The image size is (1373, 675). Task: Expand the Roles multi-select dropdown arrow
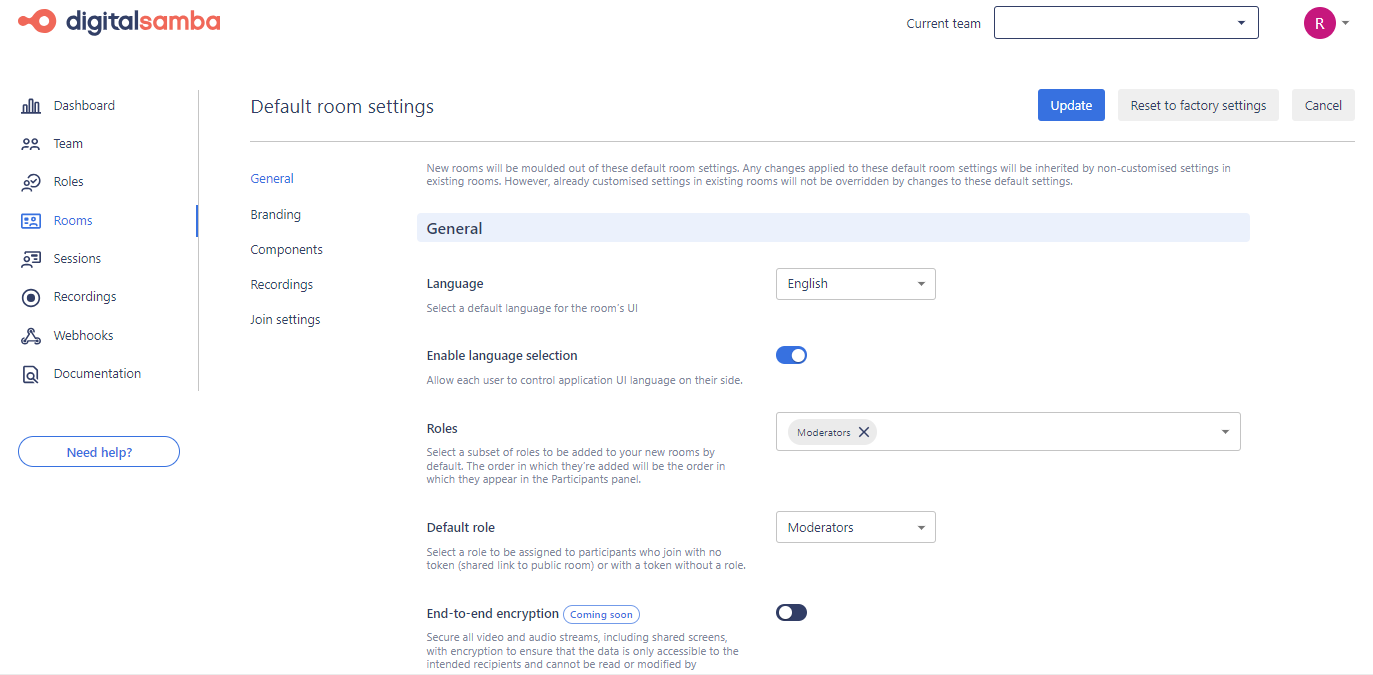tap(1225, 432)
